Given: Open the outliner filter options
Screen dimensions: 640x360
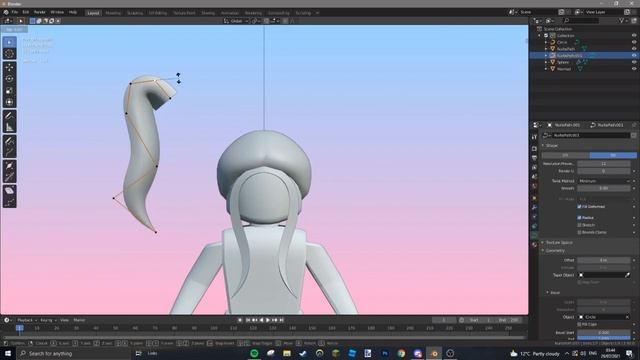Looking at the screenshot, I should (x=623, y=20).
